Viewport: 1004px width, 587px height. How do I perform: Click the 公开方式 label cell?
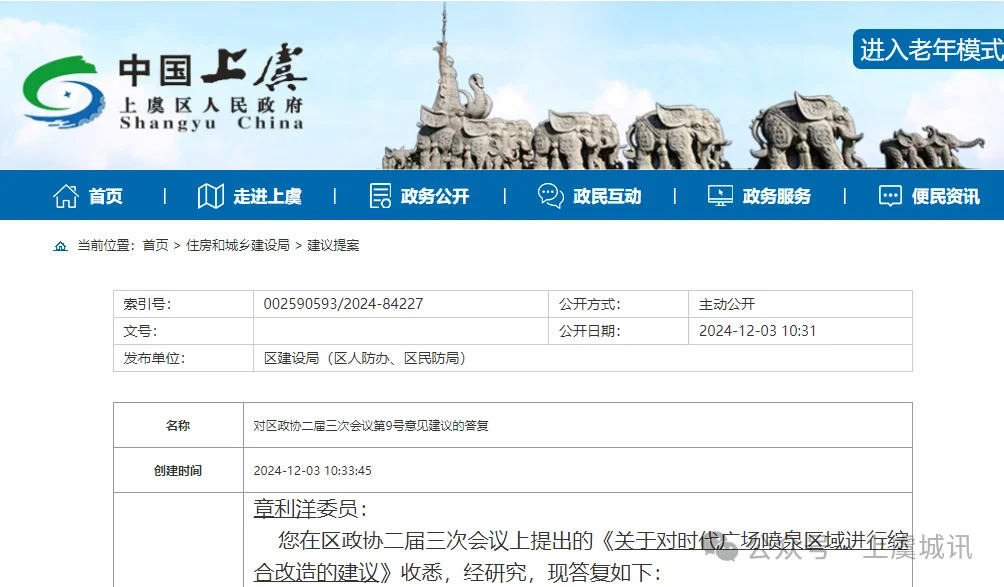click(619, 304)
